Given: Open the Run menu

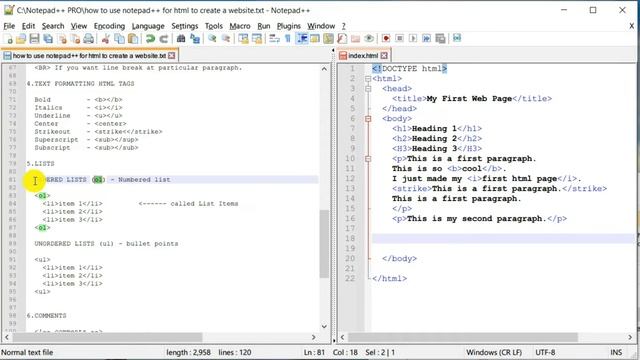Looking at the screenshot, I should pos(264,26).
